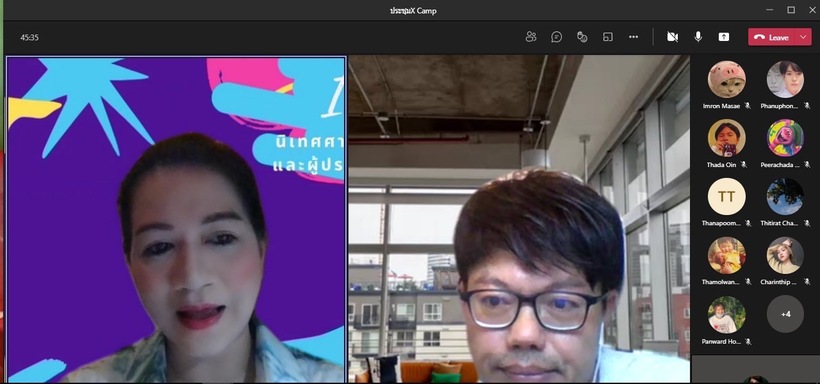The height and width of the screenshot is (384, 820).
Task: Click the name label Panward Ho...
Action: 721,342
